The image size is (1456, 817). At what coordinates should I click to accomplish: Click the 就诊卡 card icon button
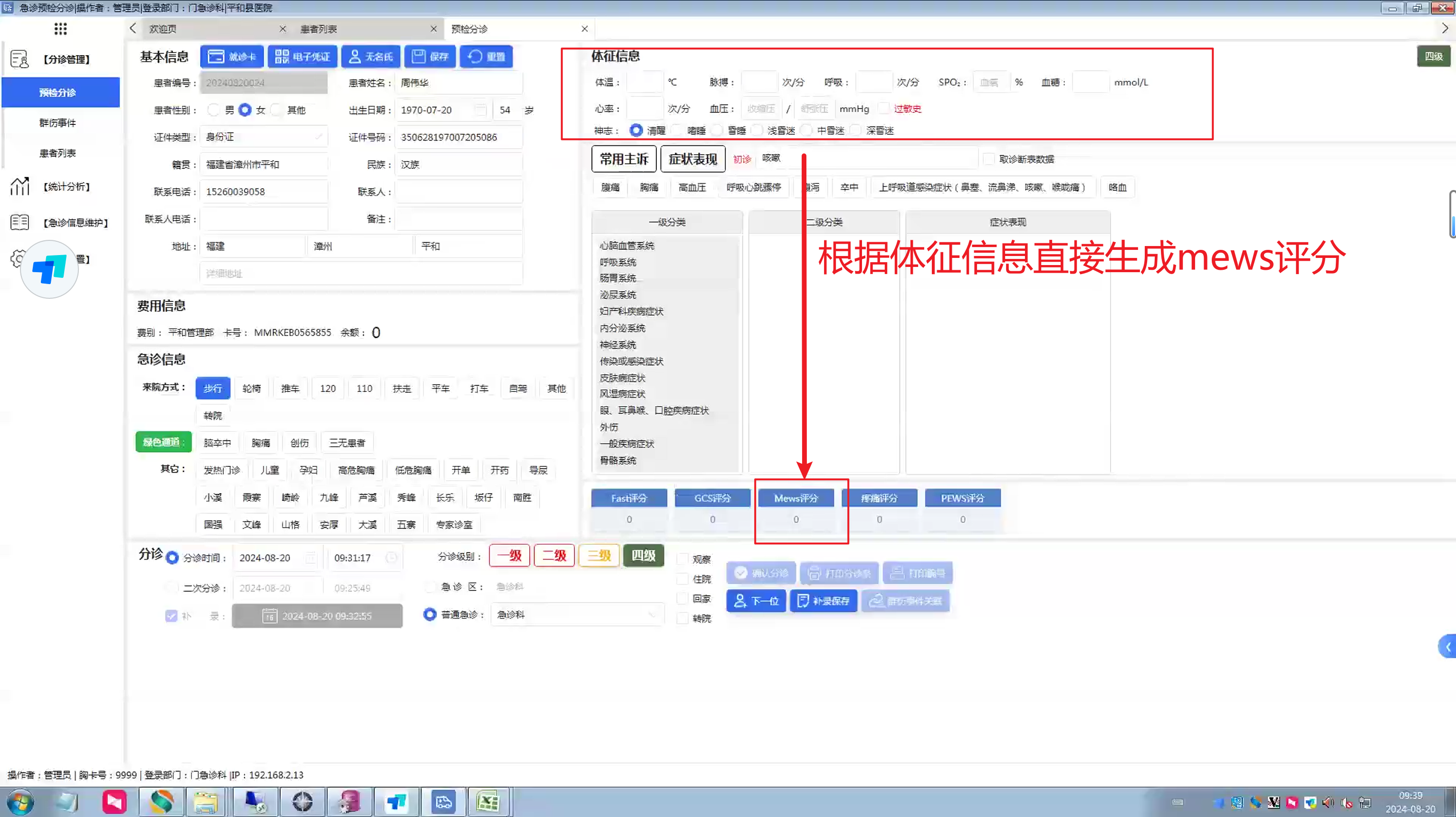(x=232, y=57)
